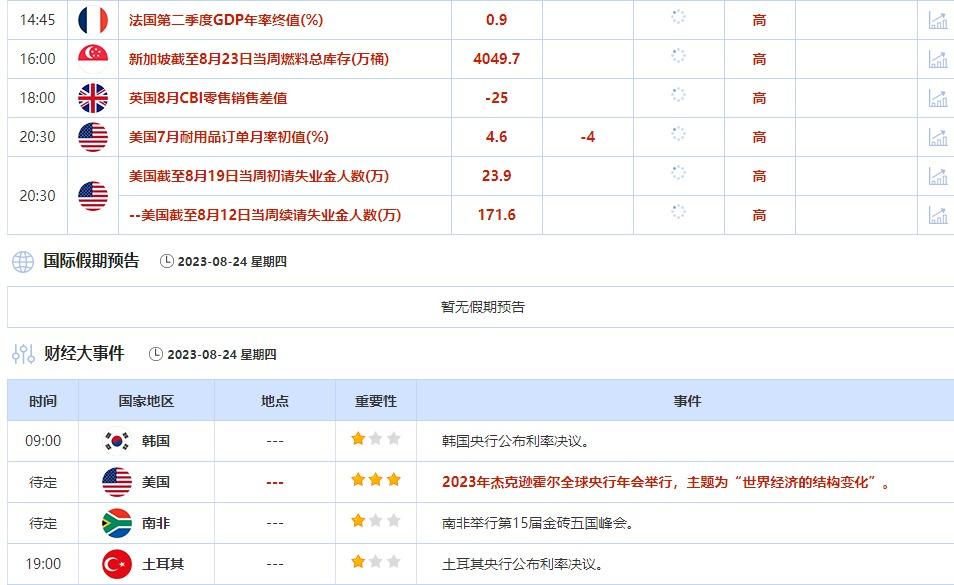Click the loading spinner in Singapore row
954x585 pixels.
(678, 56)
